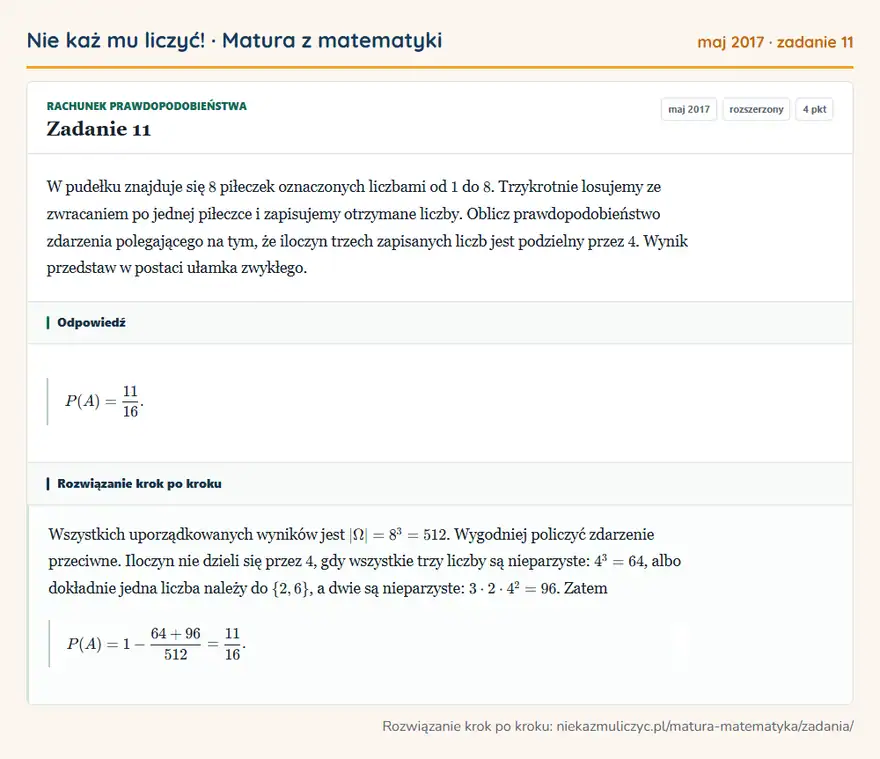Click the 'maj 2017' tag badge
The image size is (880, 759).
[x=689, y=109]
